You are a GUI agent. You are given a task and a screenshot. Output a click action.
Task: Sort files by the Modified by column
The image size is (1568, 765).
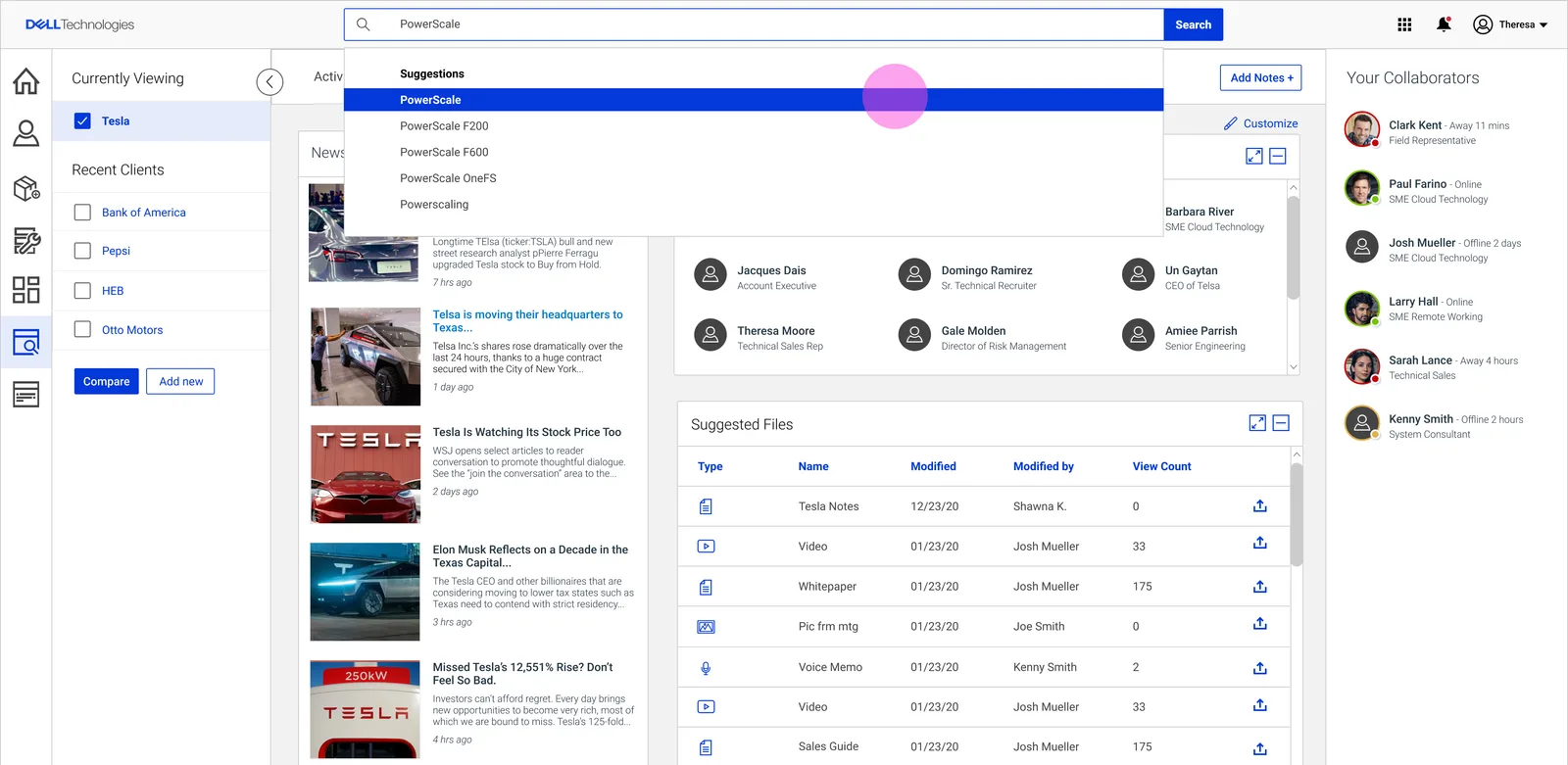[x=1043, y=466]
